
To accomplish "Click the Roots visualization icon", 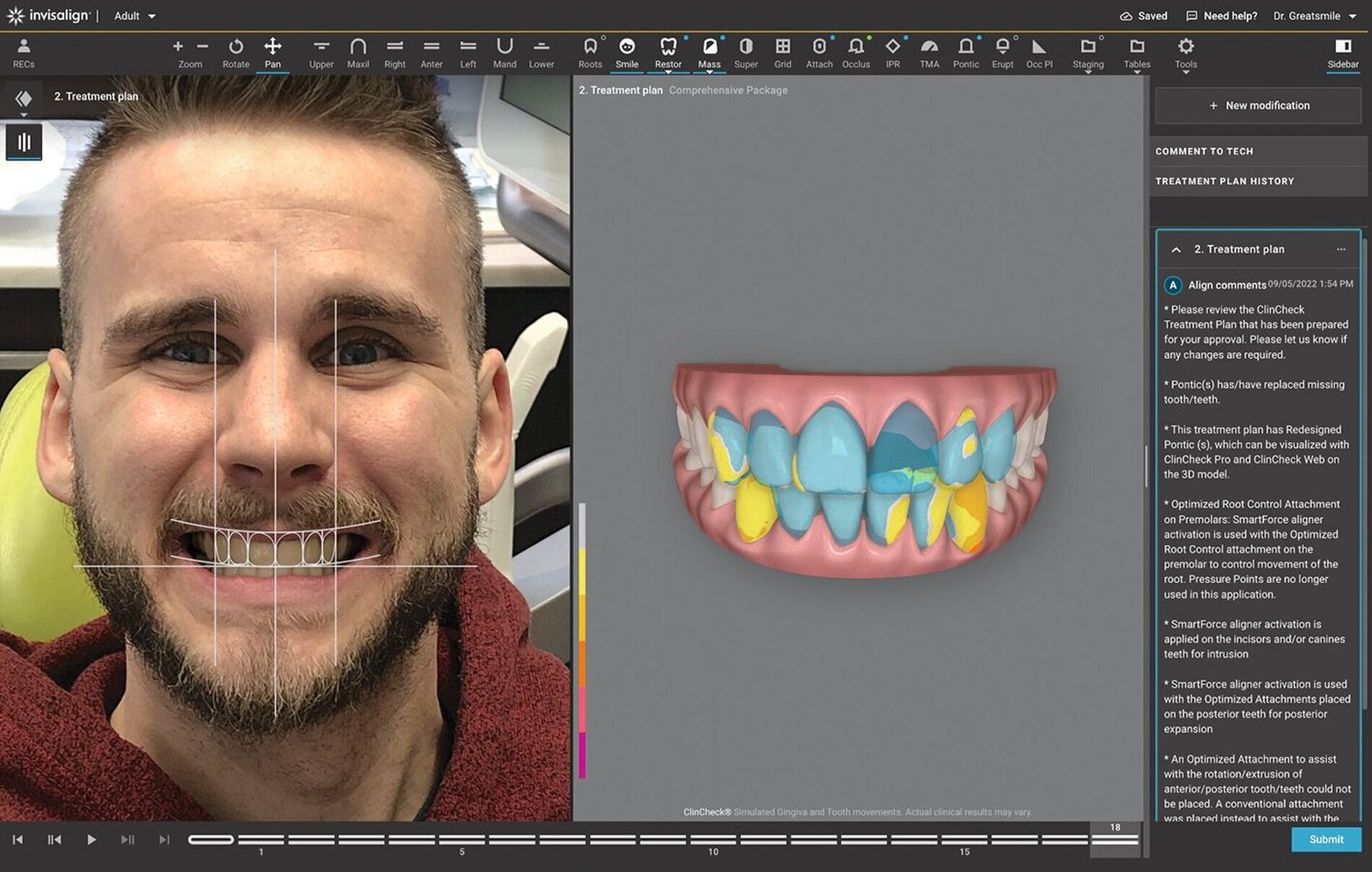I will tap(590, 51).
